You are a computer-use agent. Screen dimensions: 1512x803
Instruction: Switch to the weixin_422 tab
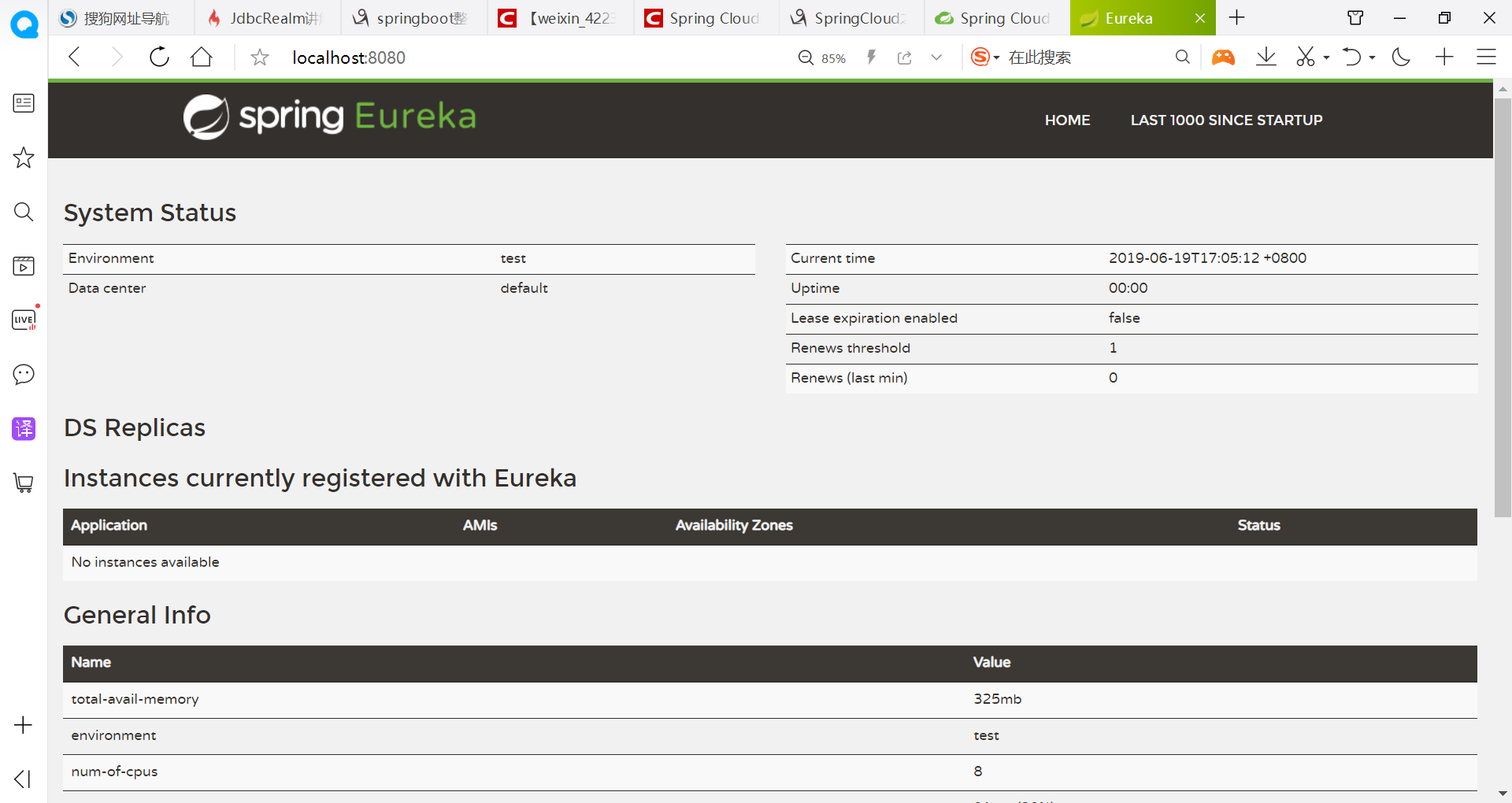[x=561, y=18]
